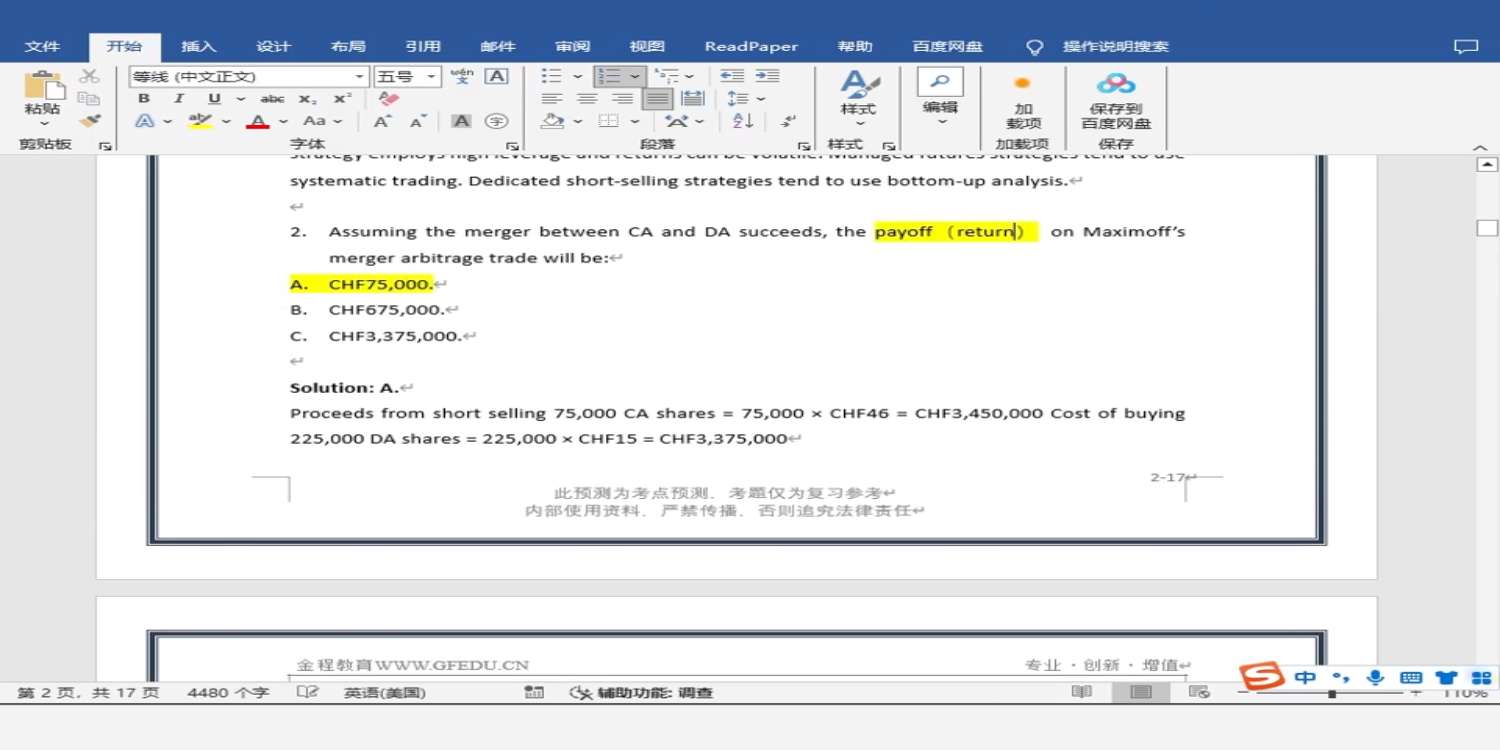
Task: Expand the font color dropdown arrow
Action: [284, 121]
